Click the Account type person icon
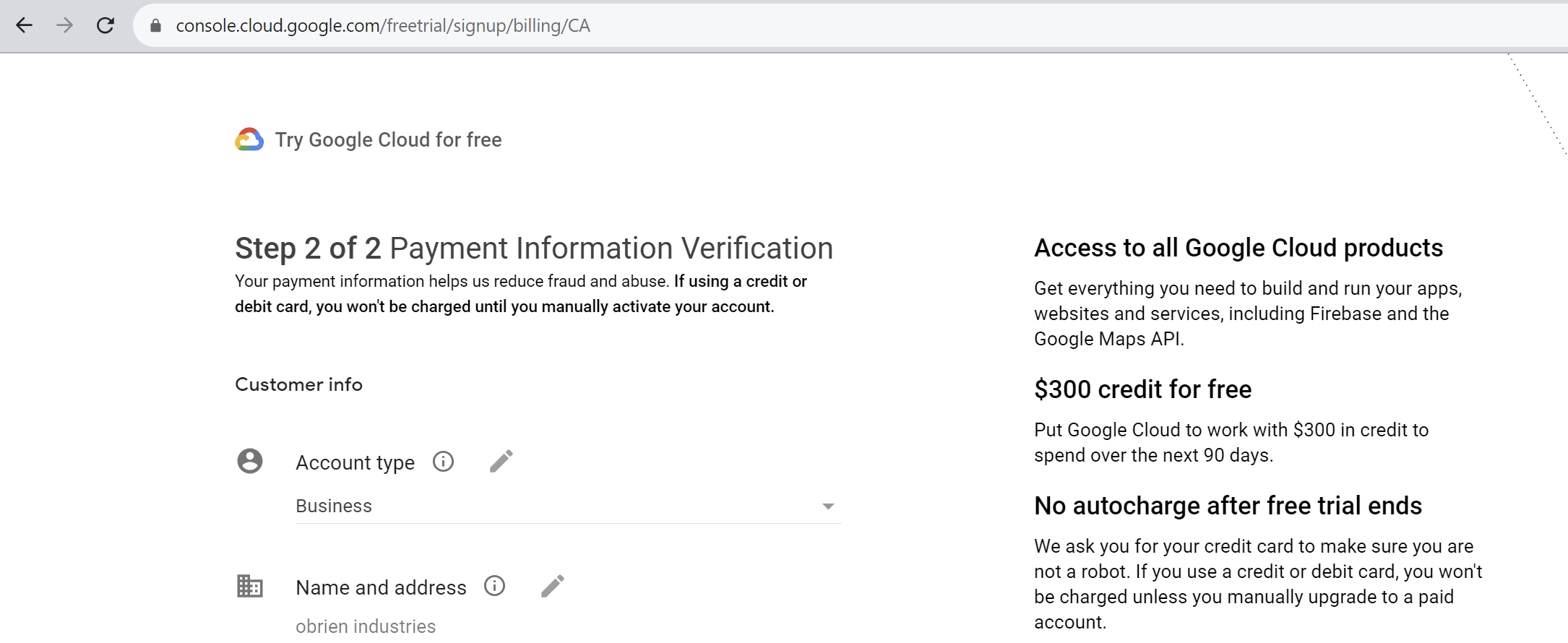 pyautogui.click(x=249, y=462)
